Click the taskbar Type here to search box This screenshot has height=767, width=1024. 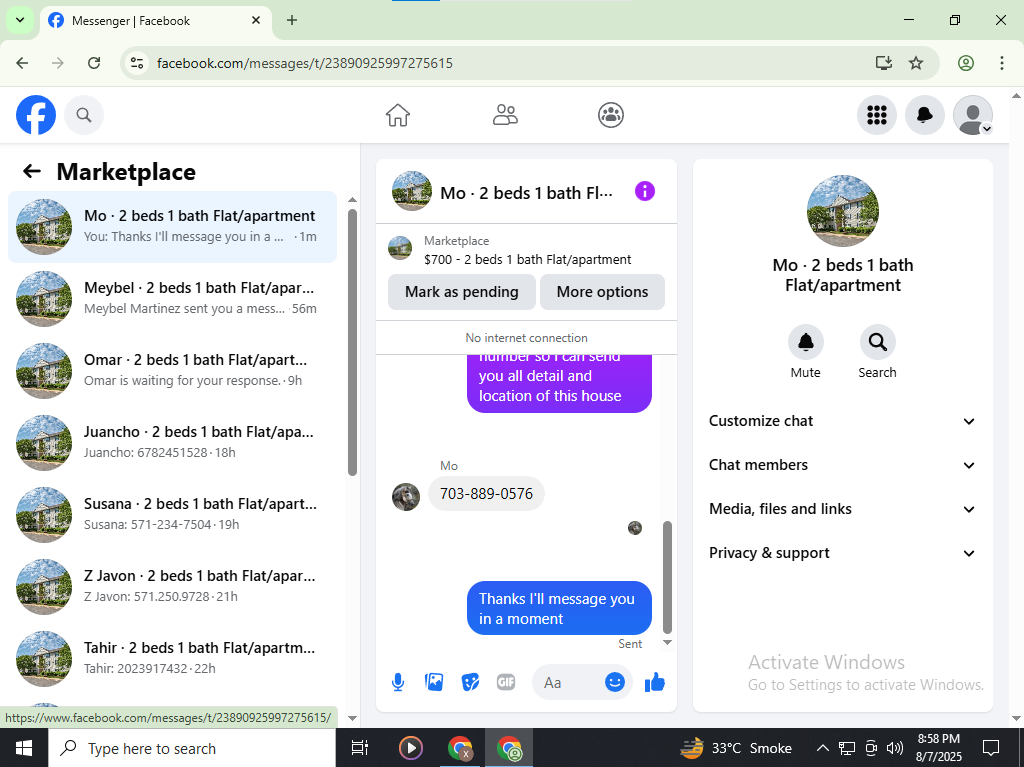(x=192, y=748)
